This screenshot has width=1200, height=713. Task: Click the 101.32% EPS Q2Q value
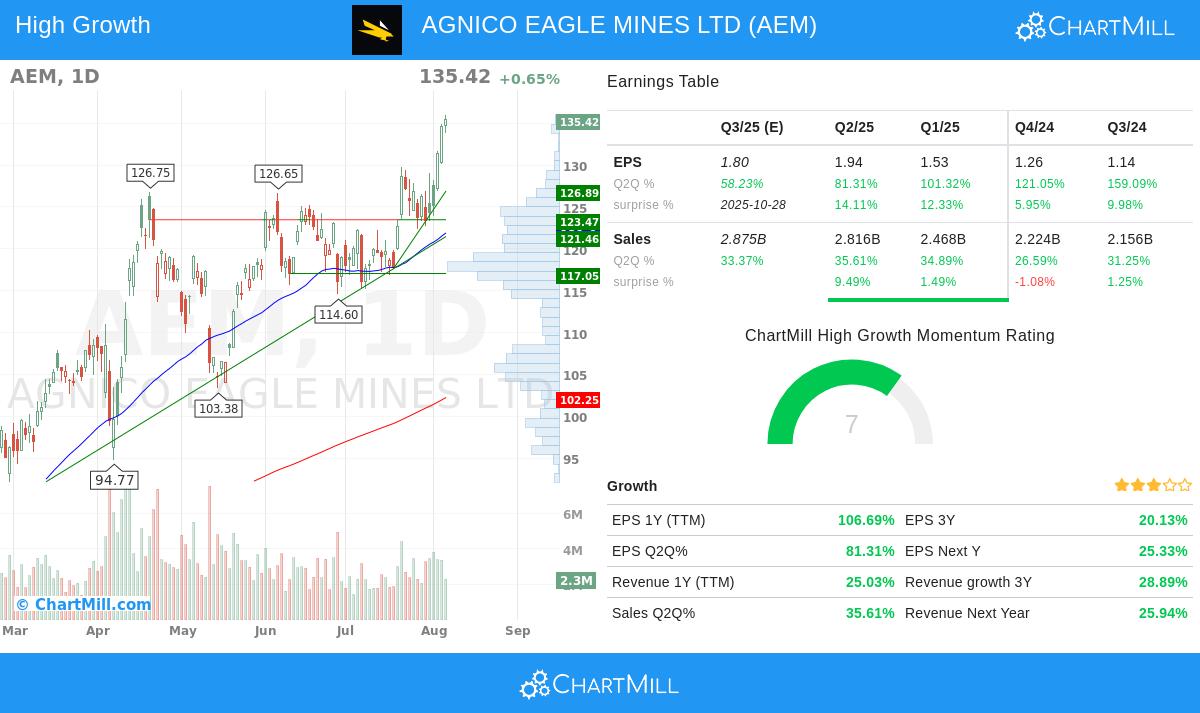pyautogui.click(x=945, y=184)
